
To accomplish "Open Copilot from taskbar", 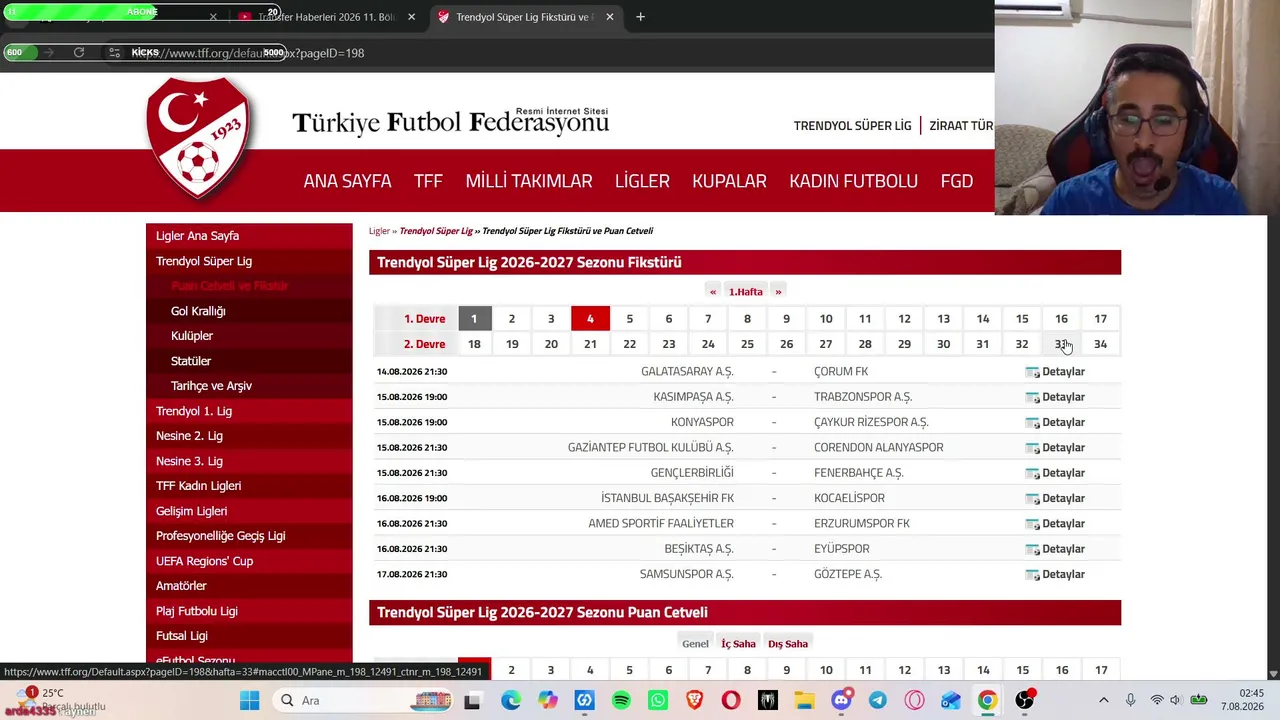I will tap(548, 700).
